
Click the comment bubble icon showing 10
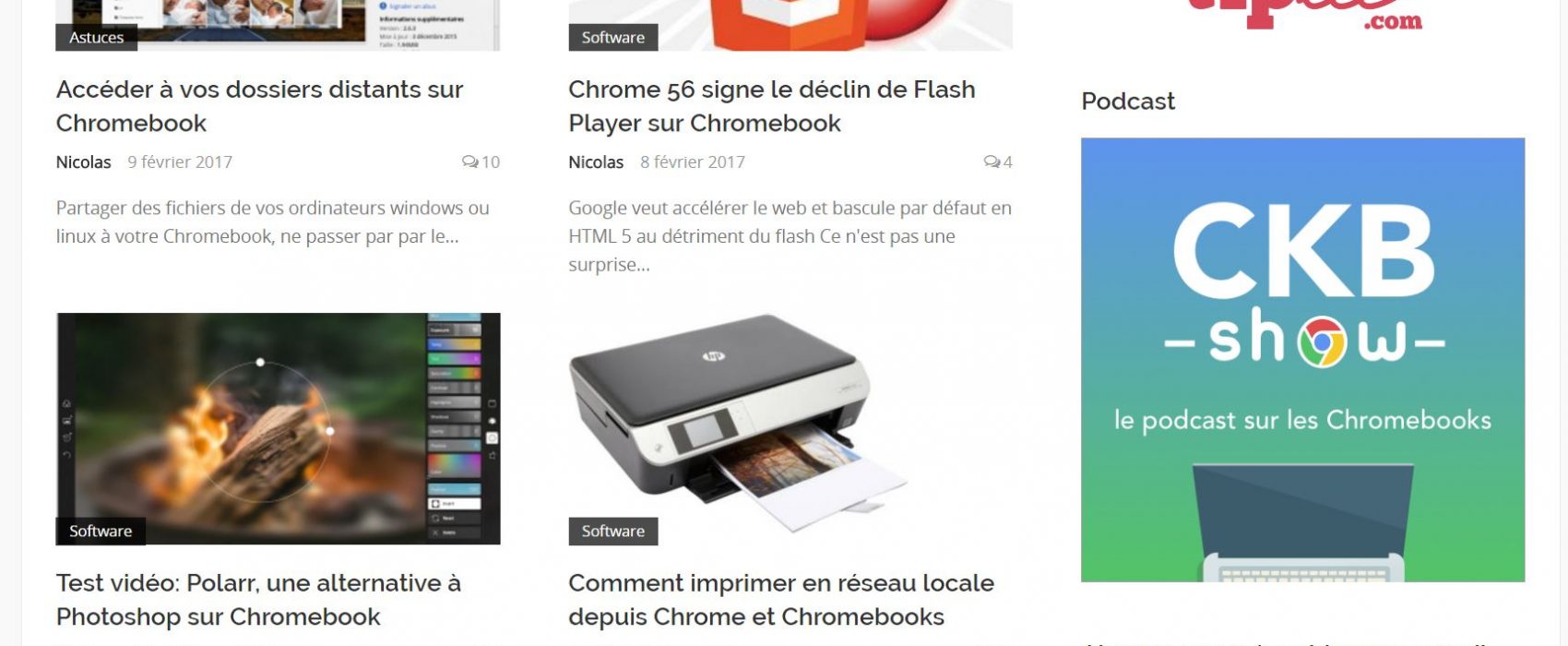point(470,162)
